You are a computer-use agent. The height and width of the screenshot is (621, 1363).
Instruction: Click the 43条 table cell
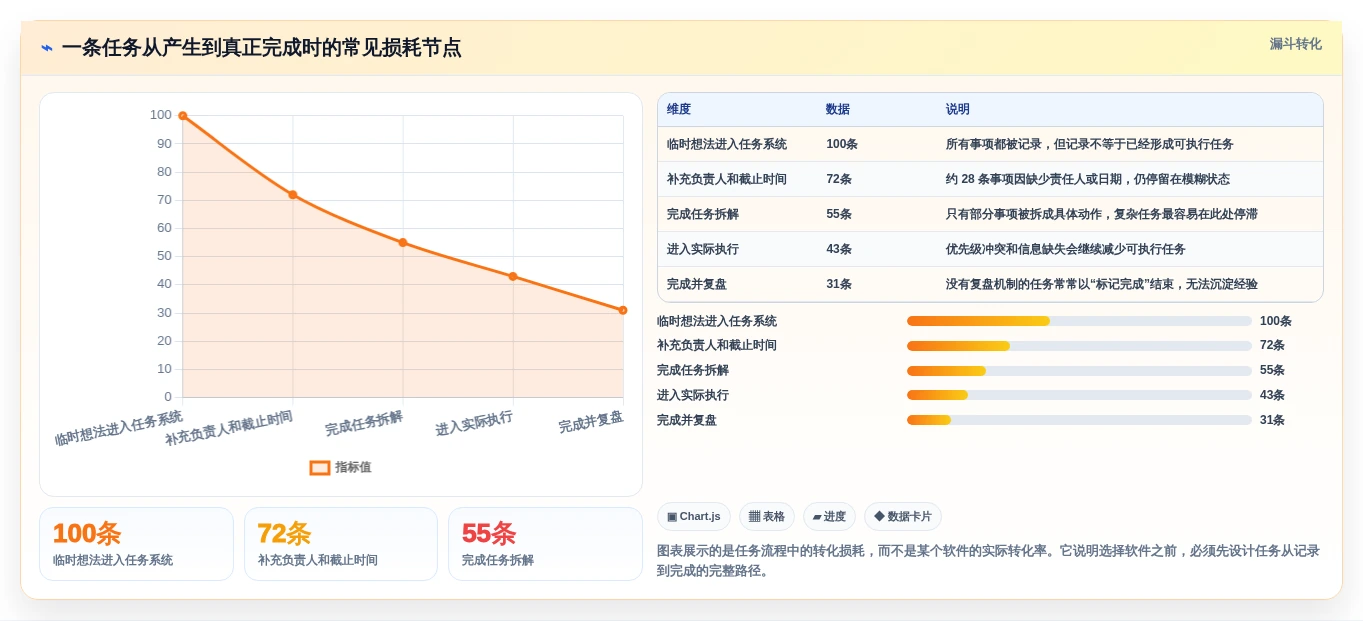click(x=839, y=249)
